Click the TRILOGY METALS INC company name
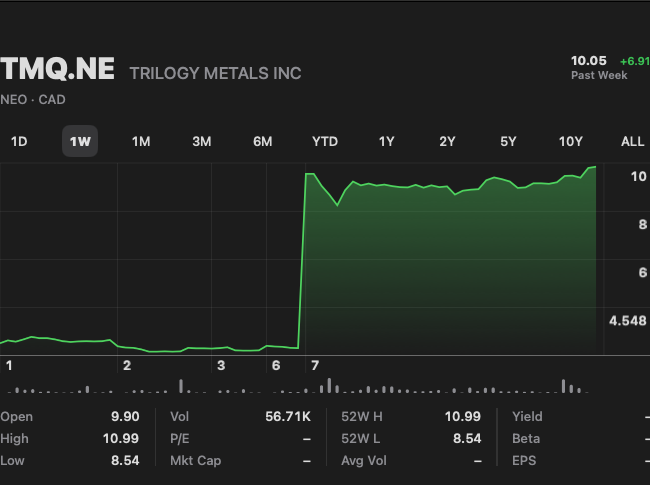The width and height of the screenshot is (650, 485). [x=215, y=73]
